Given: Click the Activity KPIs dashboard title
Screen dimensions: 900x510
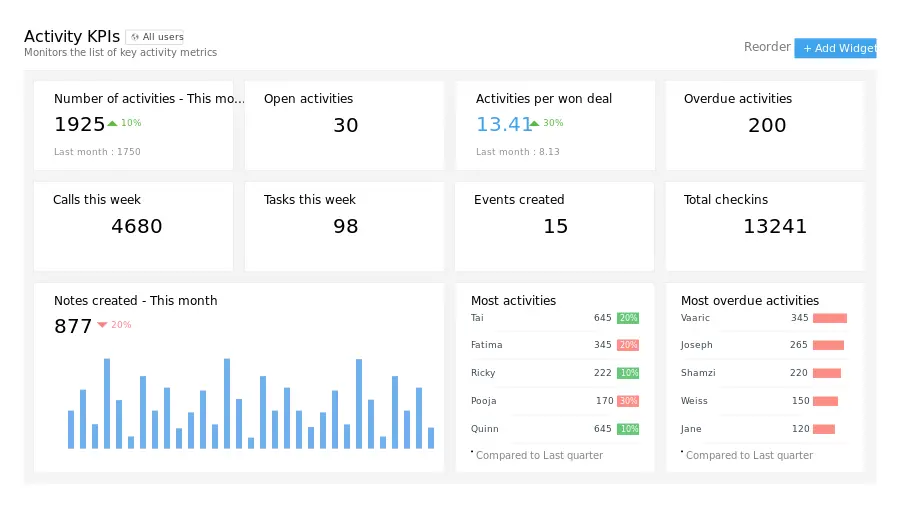Looking at the screenshot, I should pyautogui.click(x=72, y=36).
